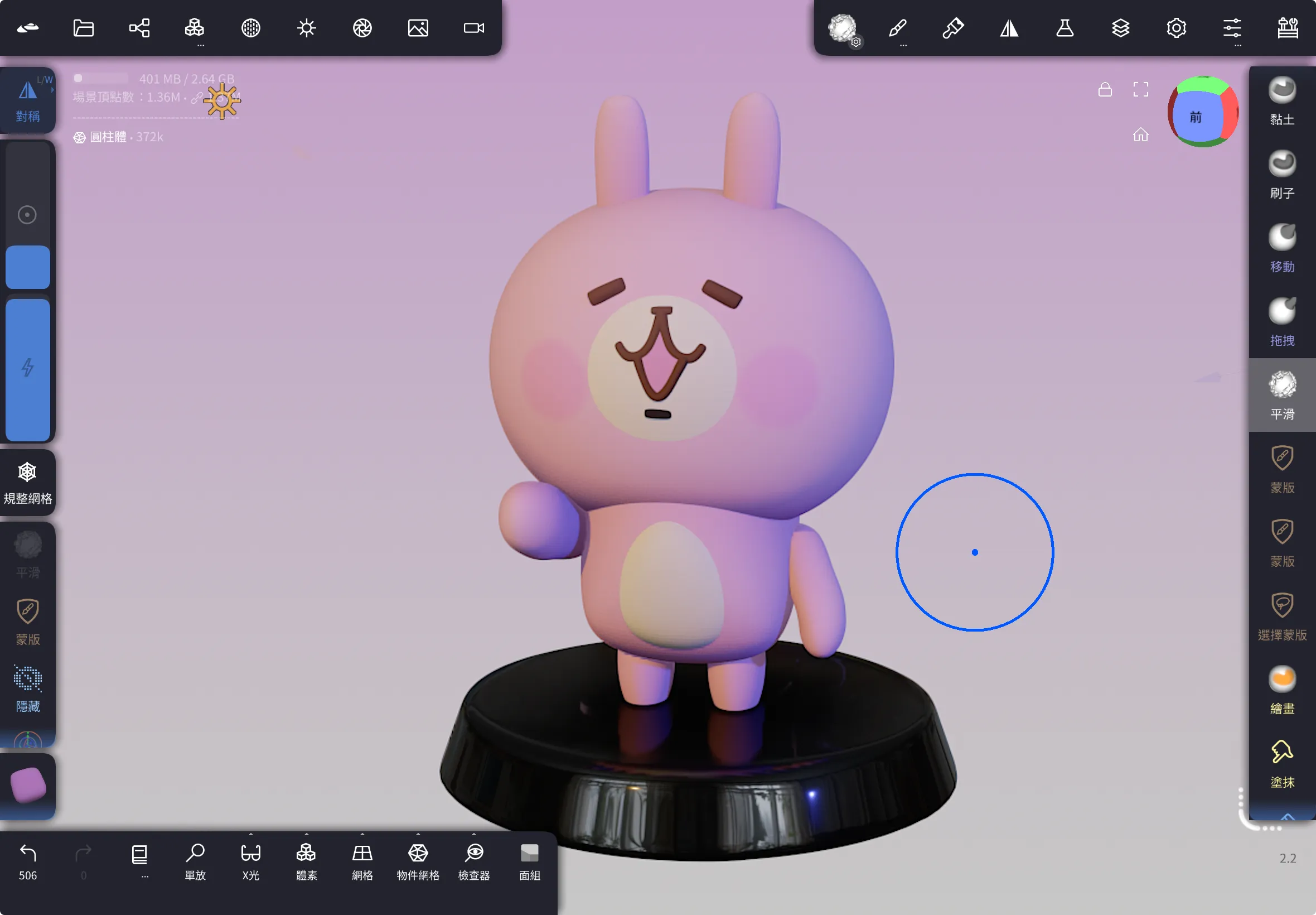Screen dimensions: 1316x915
Task: Reset the camera with the home button
Action: 1141,136
